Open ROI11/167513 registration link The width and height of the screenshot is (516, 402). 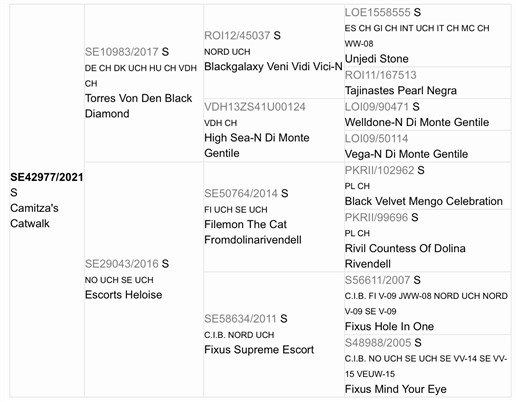click(x=380, y=75)
